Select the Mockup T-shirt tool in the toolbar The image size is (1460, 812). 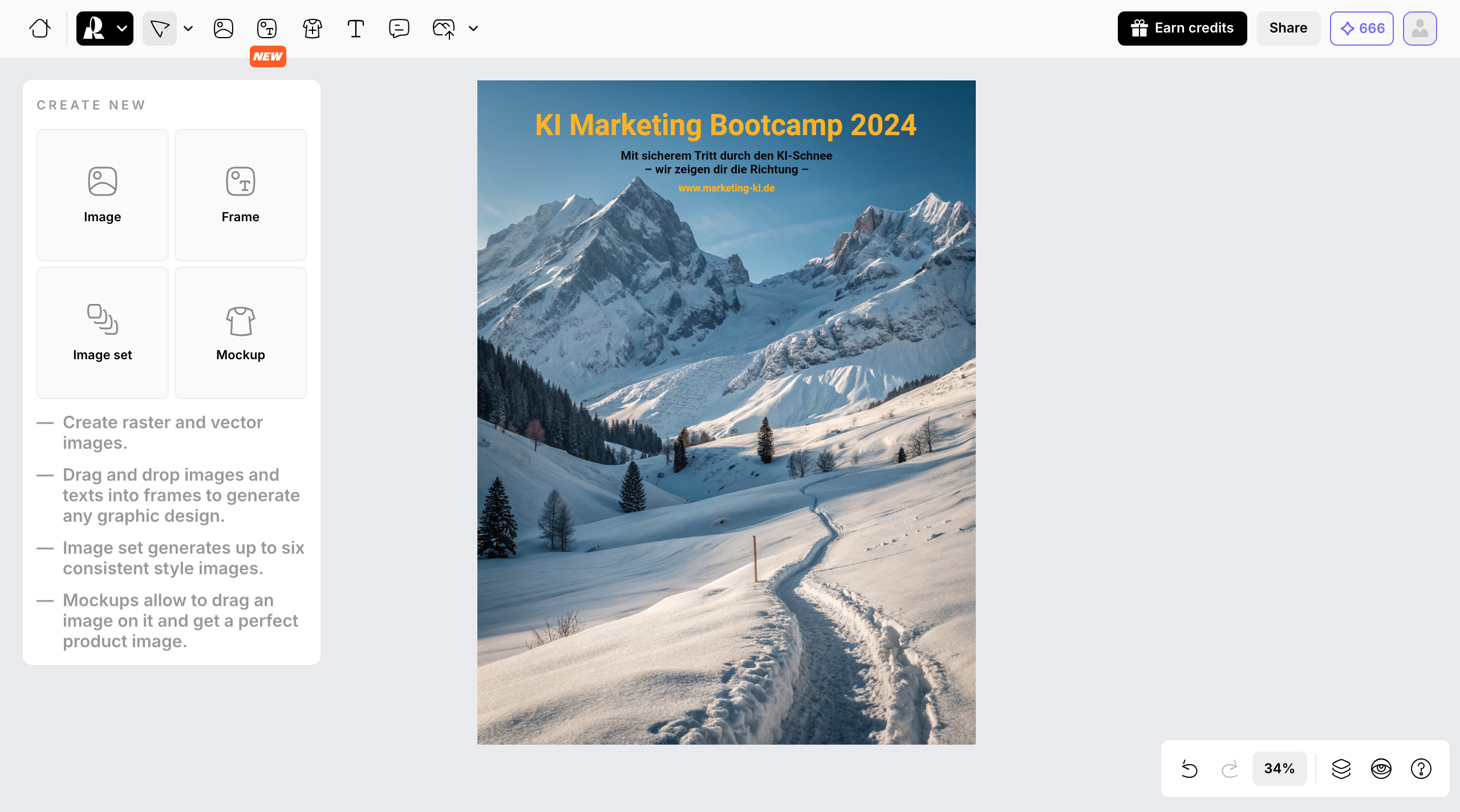312,28
